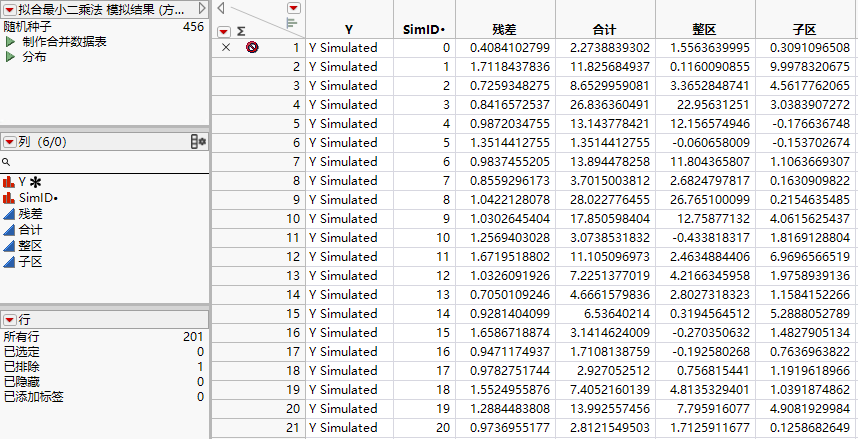858x439 pixels.
Task: Open the column list options icon
Action: pos(198,142)
